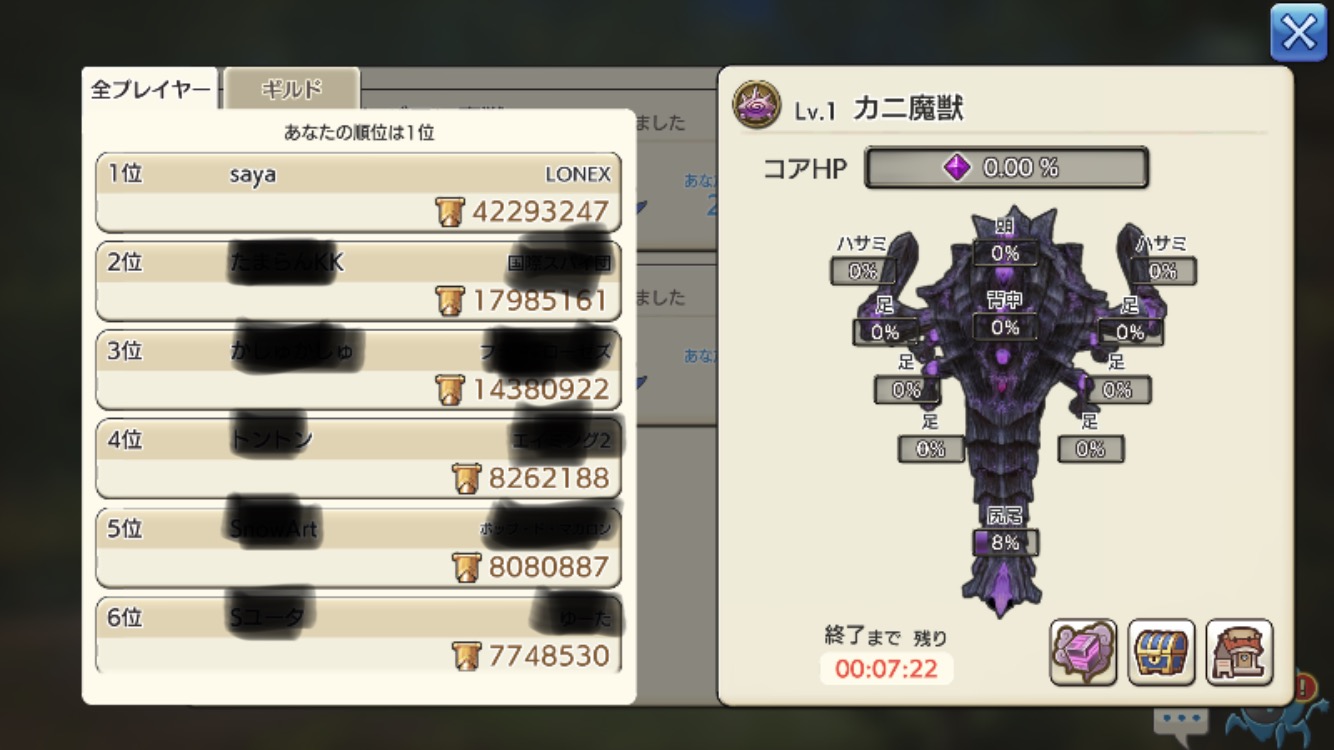The height and width of the screenshot is (750, 1334).
Task: Tap trophy icon beside 8262188 score
Action: point(467,479)
